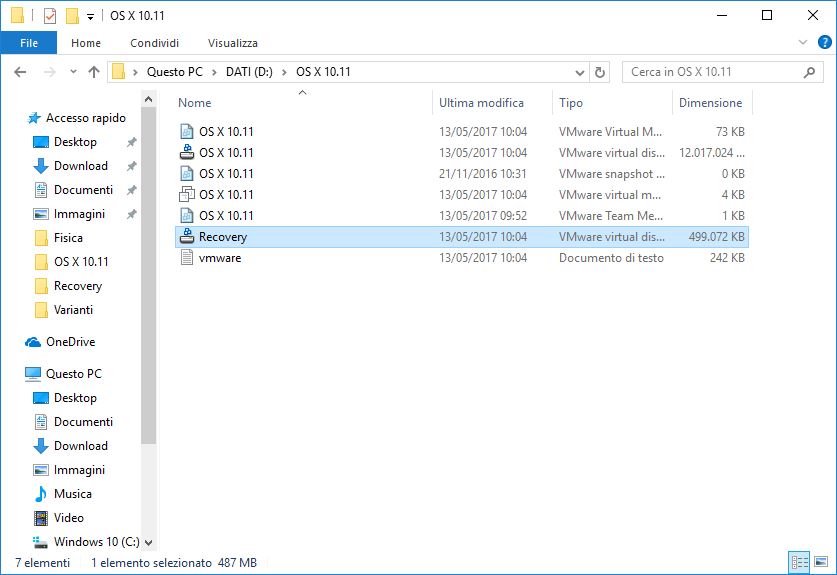
Task: Click the pin icon beside Desktop
Action: point(131,142)
